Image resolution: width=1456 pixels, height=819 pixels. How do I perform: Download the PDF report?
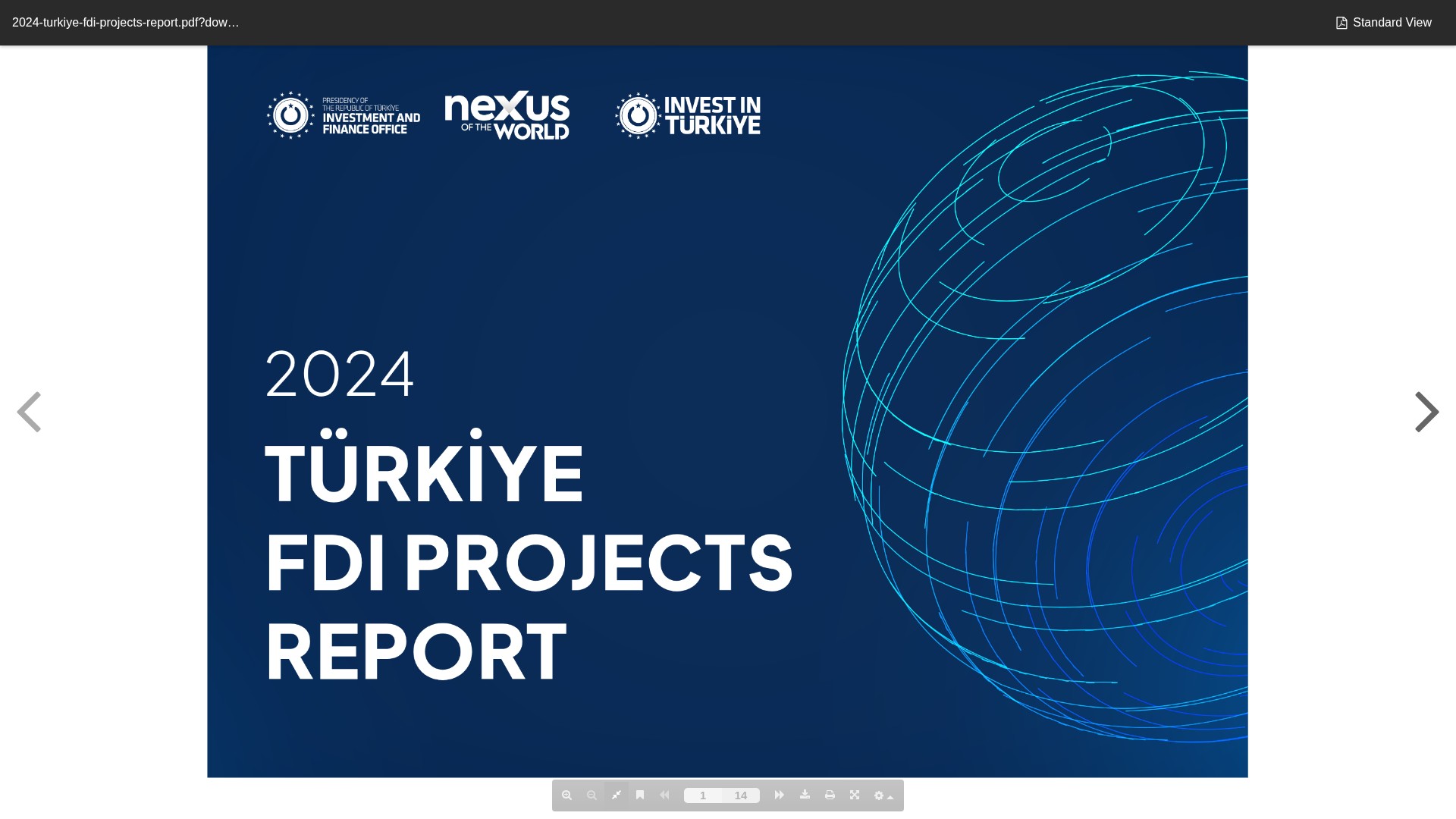coord(805,795)
